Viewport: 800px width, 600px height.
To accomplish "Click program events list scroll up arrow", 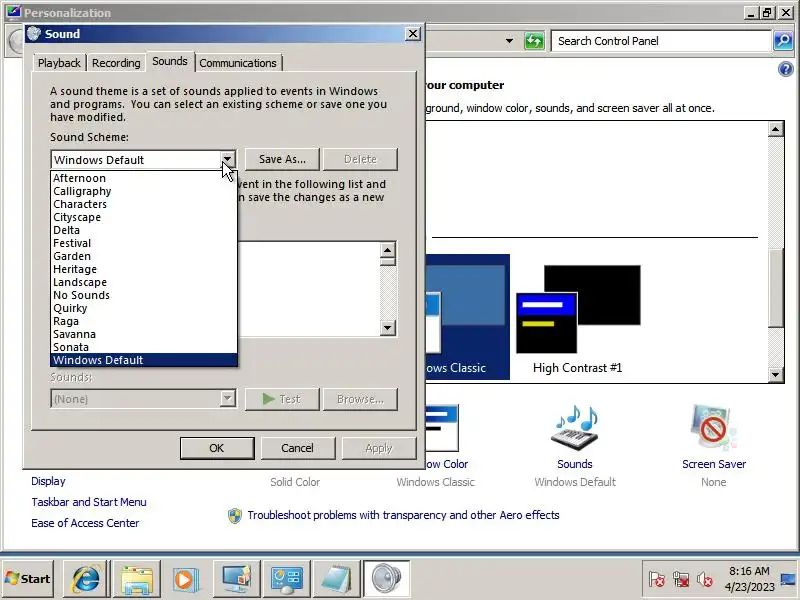I will [x=387, y=250].
